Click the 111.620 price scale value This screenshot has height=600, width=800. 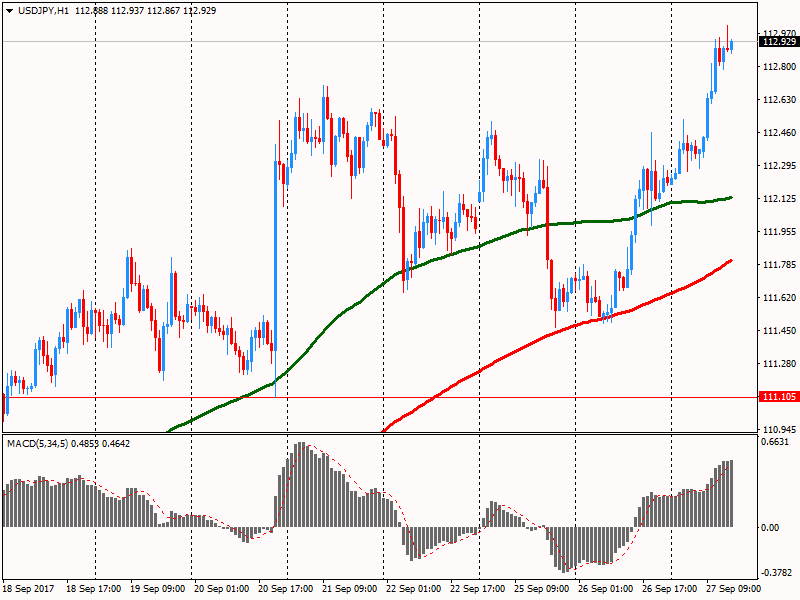point(779,298)
